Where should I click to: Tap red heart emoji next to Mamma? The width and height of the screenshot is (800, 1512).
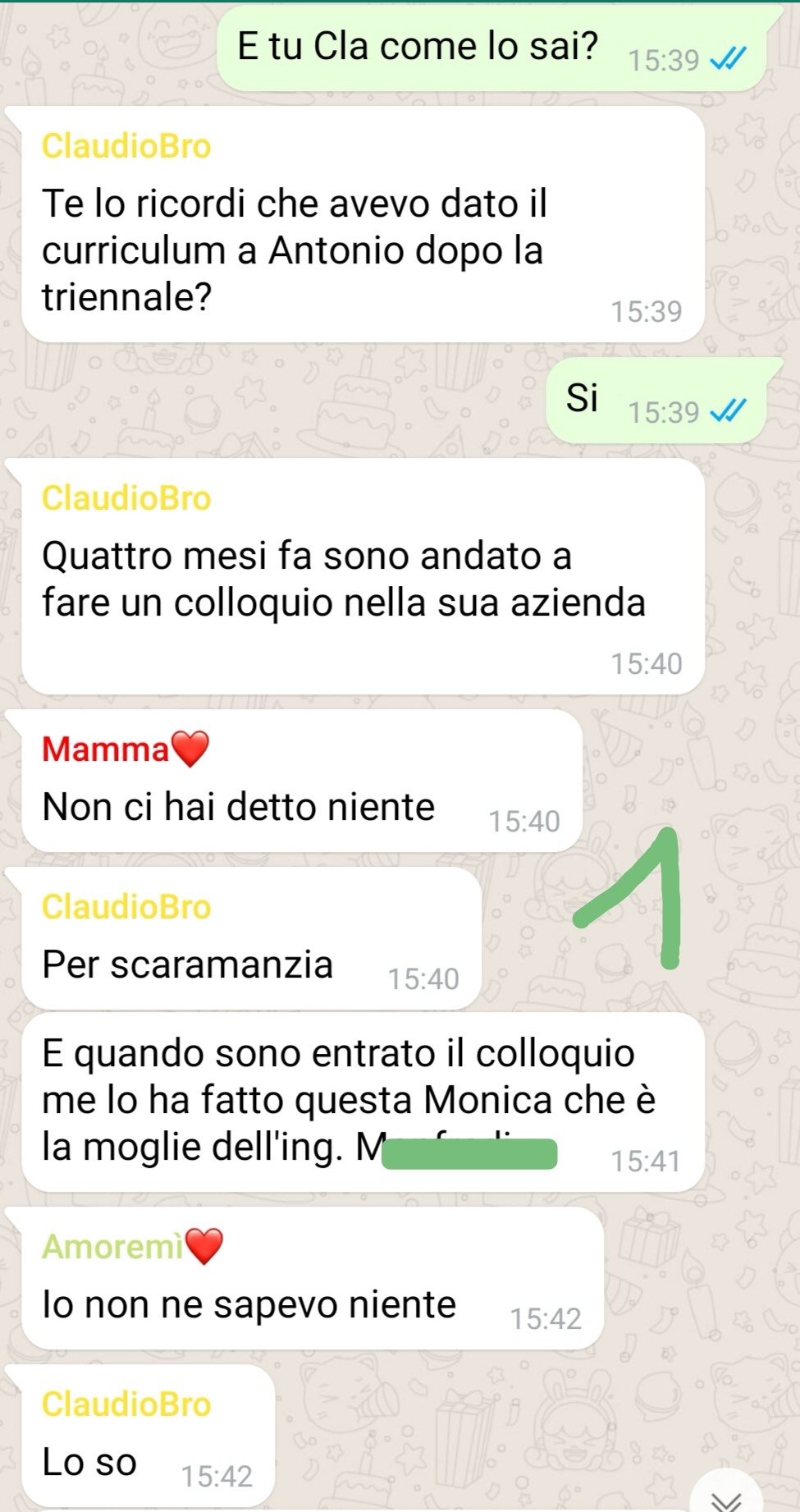(x=190, y=749)
